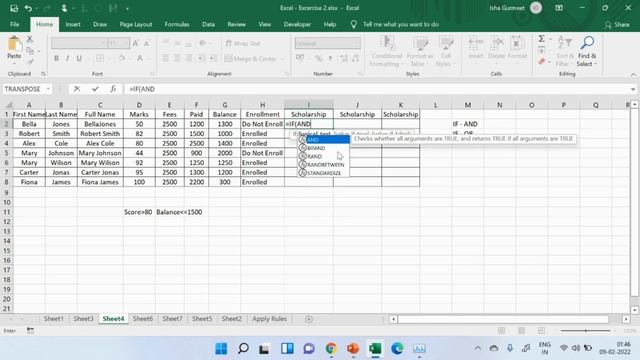Confirm formula with the checkmark button
This screenshot has height=360, width=640.
click(x=95, y=89)
